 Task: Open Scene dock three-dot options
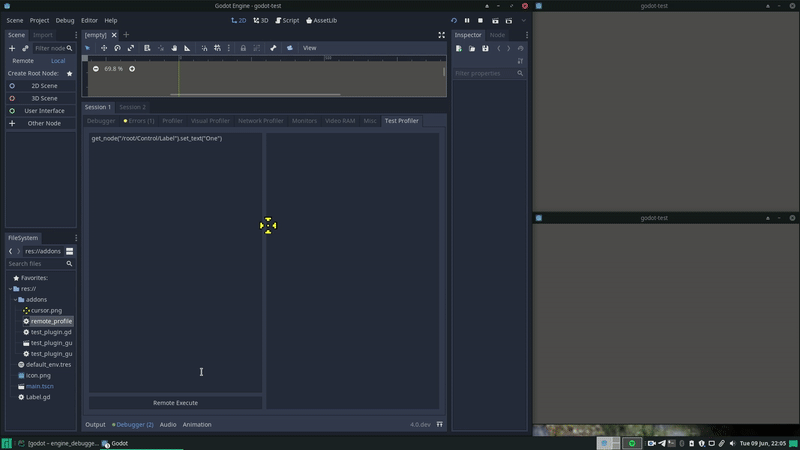pyautogui.click(x=76, y=35)
